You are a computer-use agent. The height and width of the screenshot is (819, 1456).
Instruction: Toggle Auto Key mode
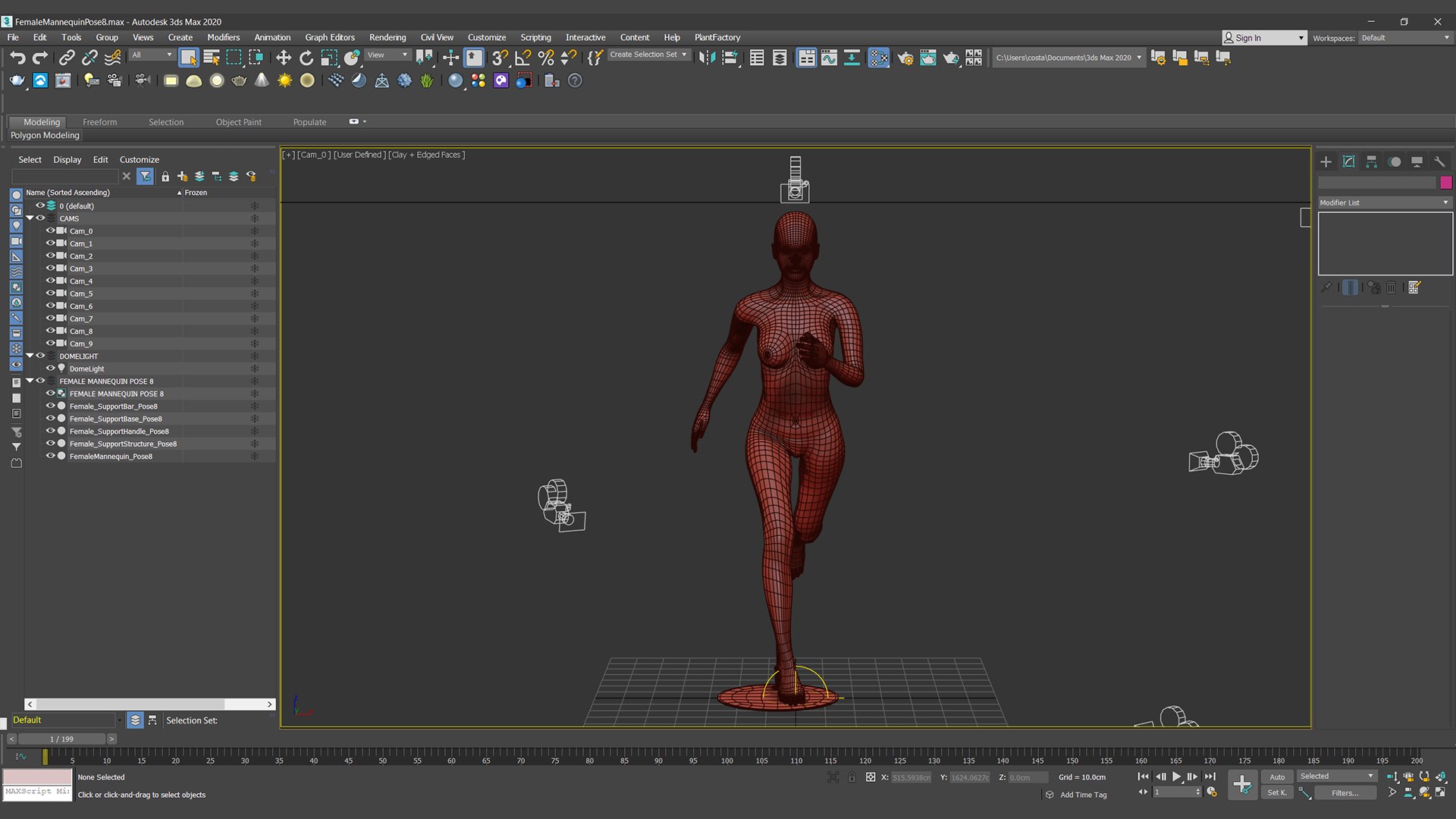coord(1277,777)
